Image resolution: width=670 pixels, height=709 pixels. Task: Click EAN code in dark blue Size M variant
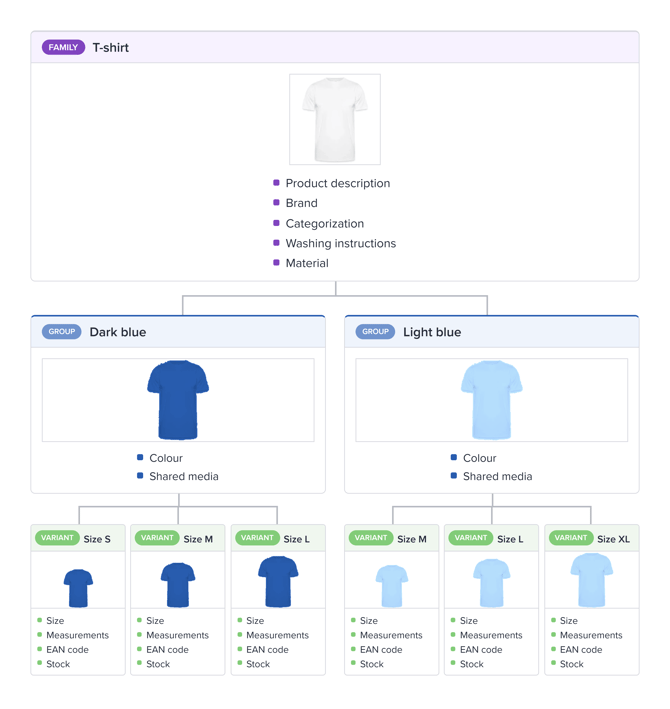pos(167,650)
